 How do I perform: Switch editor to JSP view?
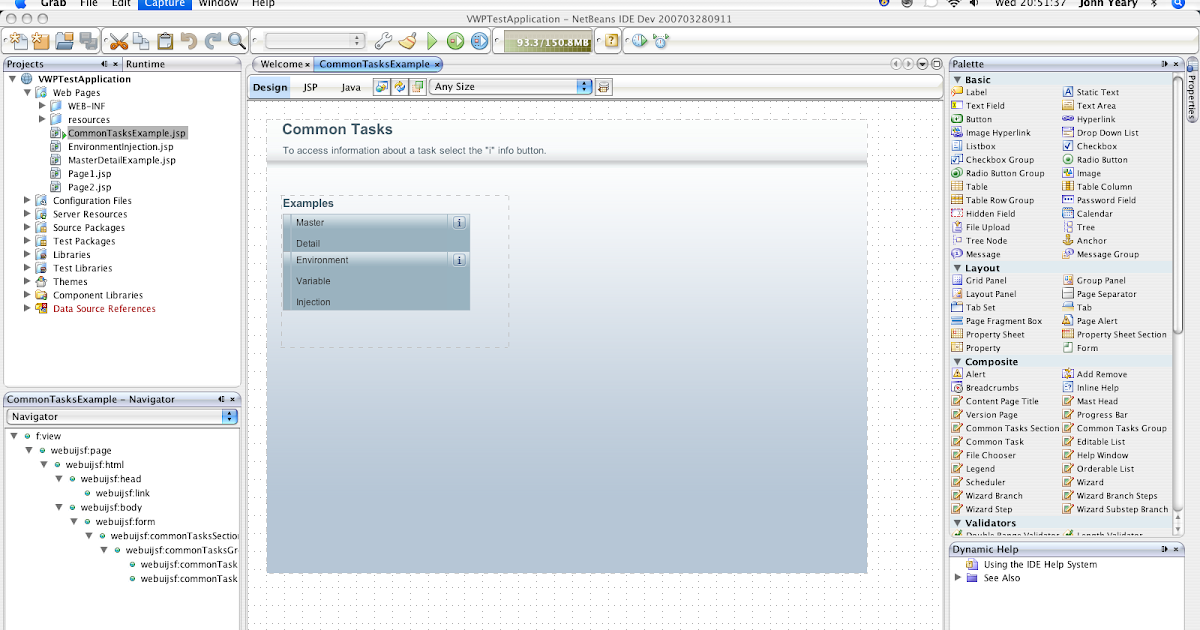pyautogui.click(x=311, y=87)
